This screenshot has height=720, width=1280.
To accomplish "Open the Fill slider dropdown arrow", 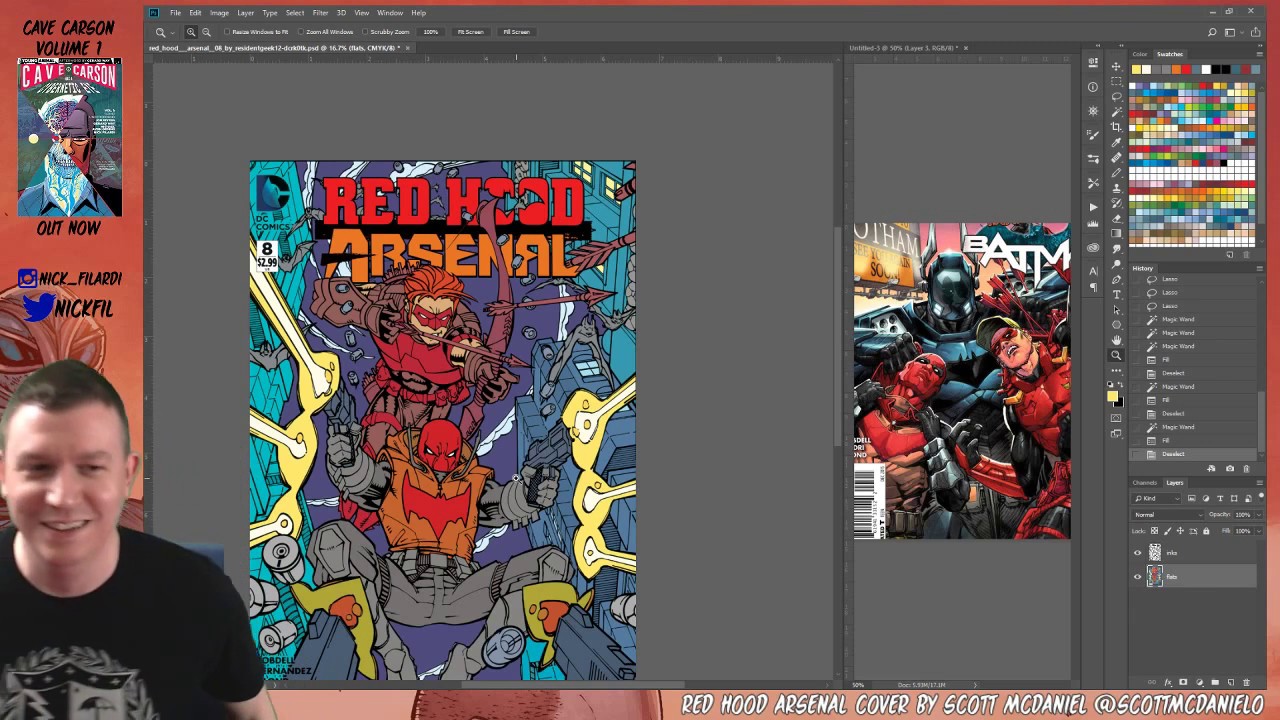I will click(1259, 531).
